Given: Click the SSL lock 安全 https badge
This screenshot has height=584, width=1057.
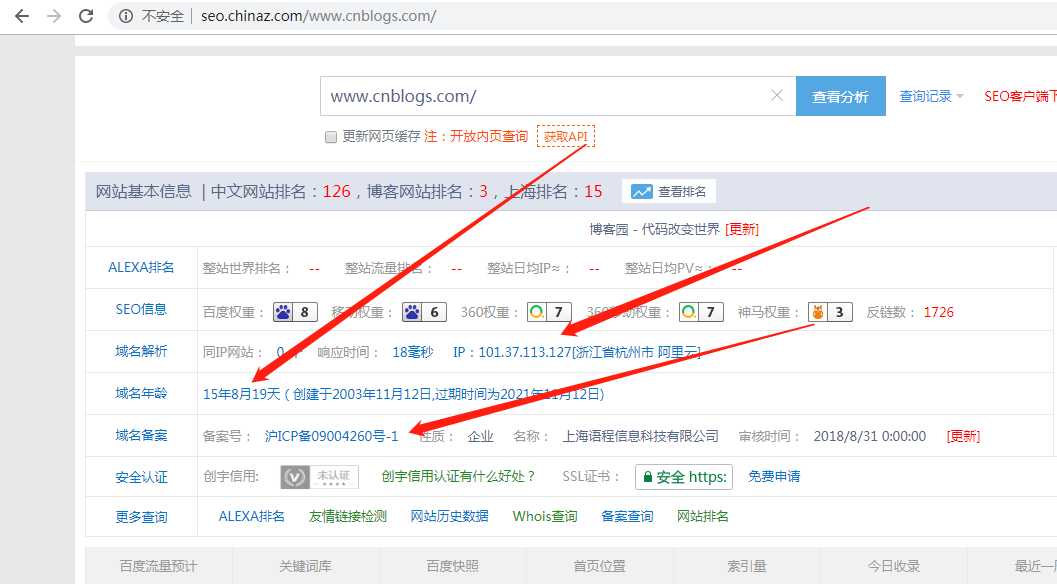Looking at the screenshot, I should (684, 477).
